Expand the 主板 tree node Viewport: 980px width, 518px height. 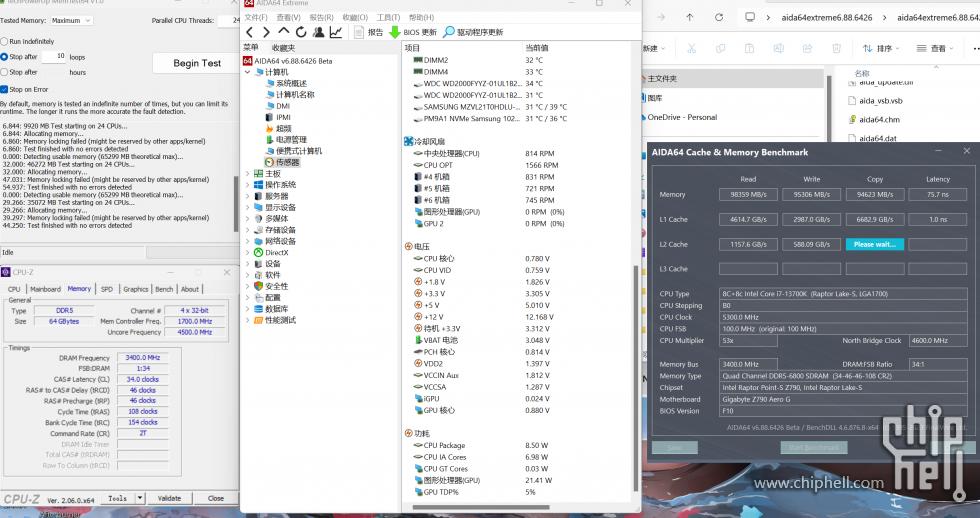[248, 173]
